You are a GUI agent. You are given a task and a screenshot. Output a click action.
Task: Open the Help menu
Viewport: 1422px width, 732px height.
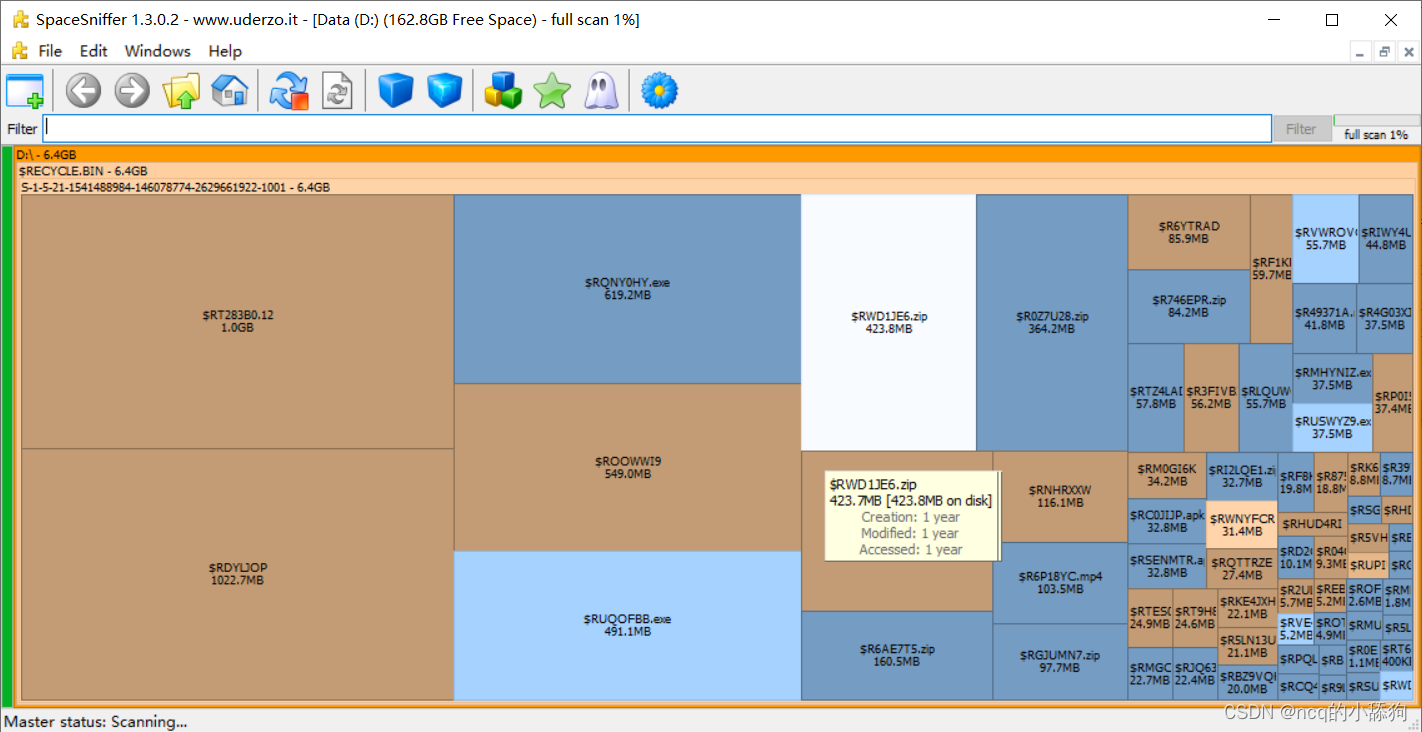tap(225, 51)
